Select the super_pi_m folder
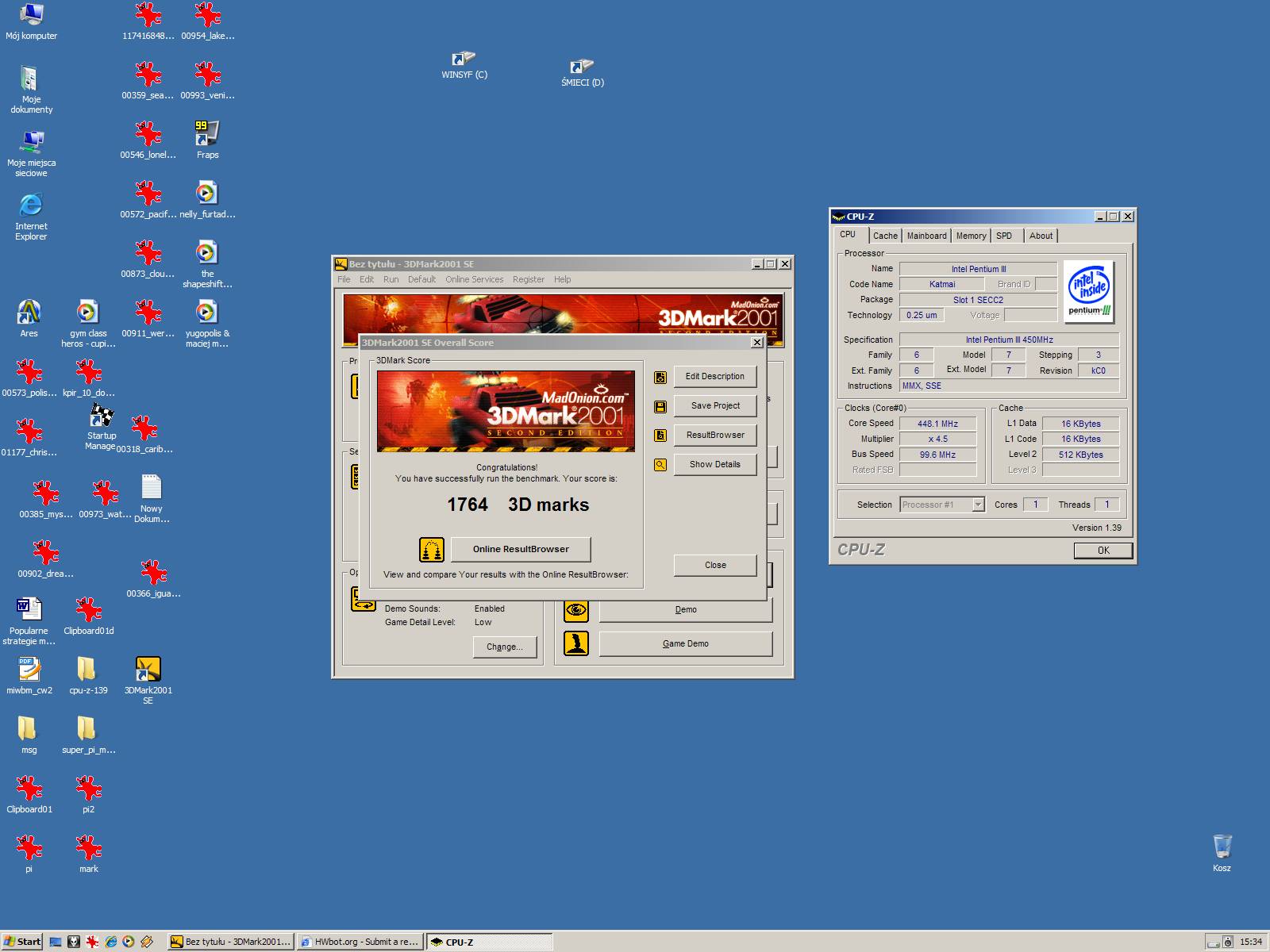The width and height of the screenshot is (1270, 952). click(x=88, y=735)
